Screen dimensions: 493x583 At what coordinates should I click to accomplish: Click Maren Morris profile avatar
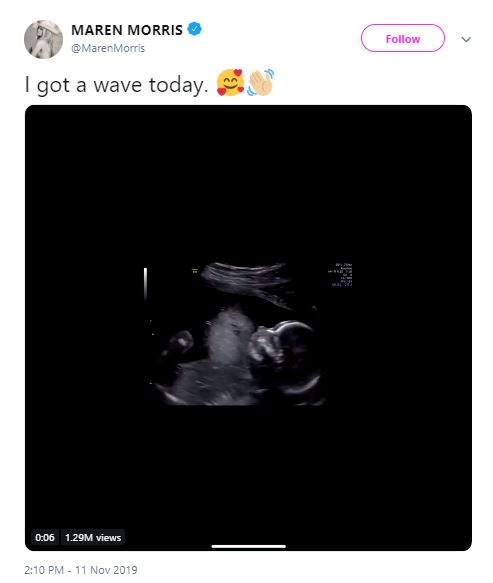coord(44,39)
